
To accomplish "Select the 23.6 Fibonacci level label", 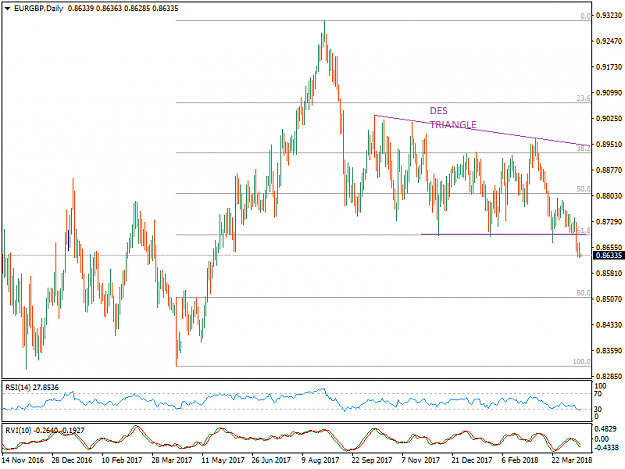I will pos(583,98).
